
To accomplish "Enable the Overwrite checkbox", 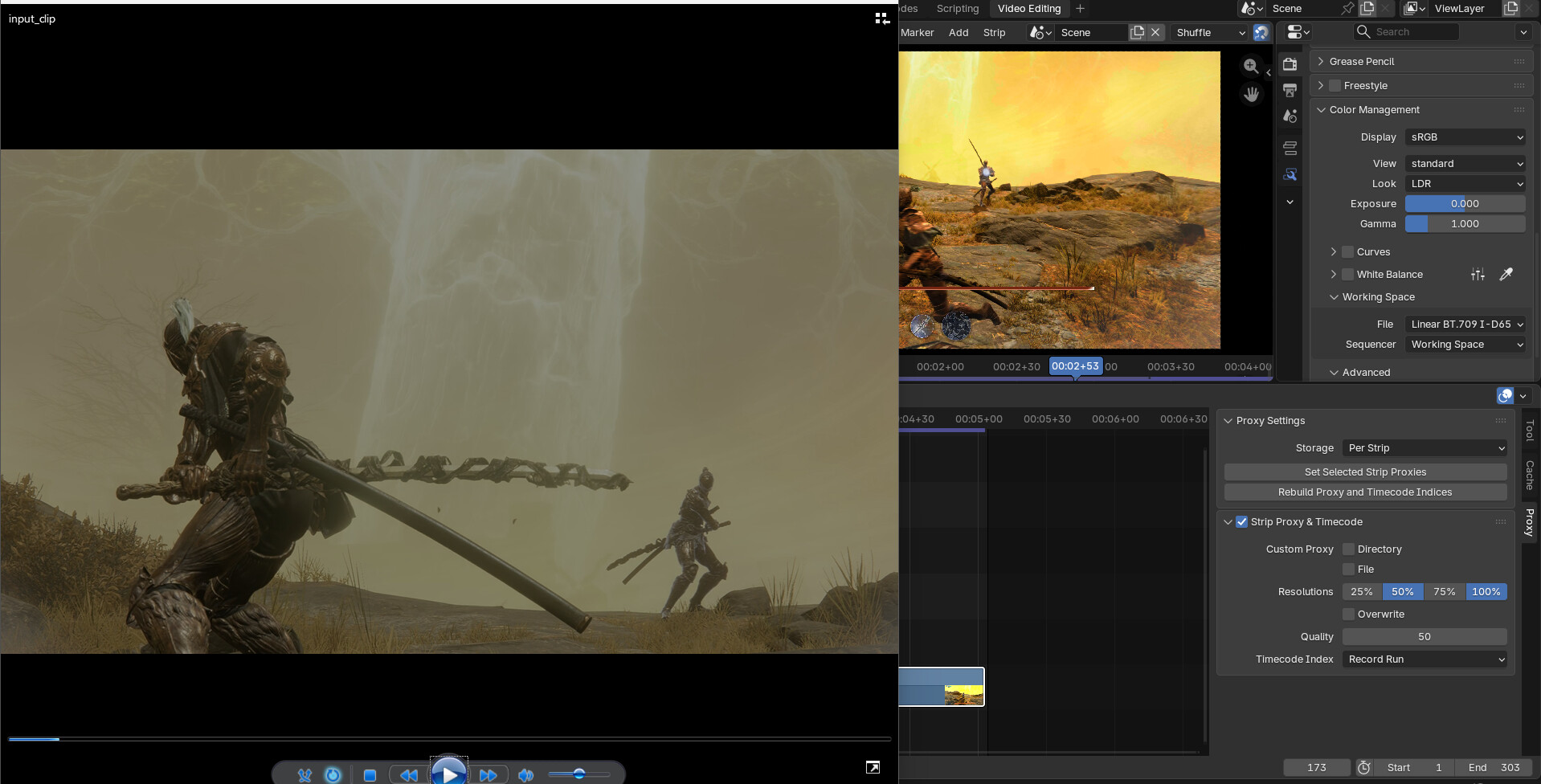I will click(x=1348, y=614).
